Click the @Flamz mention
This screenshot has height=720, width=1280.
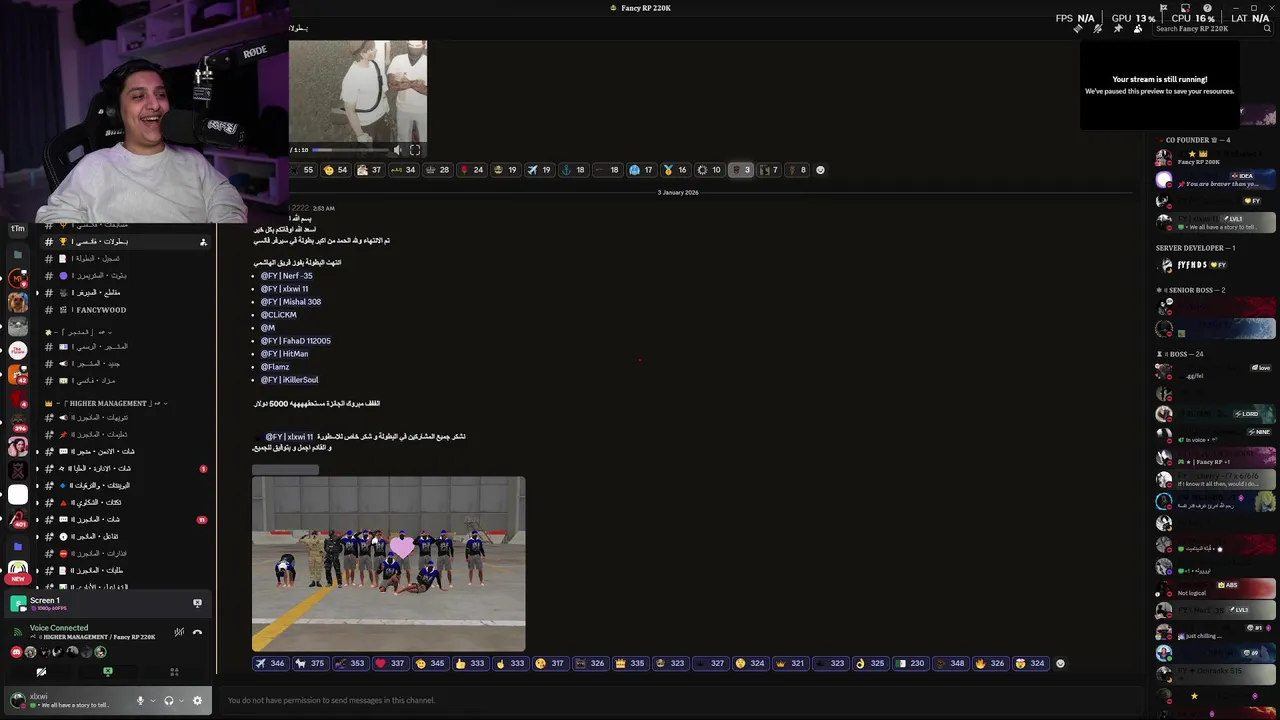point(274,367)
